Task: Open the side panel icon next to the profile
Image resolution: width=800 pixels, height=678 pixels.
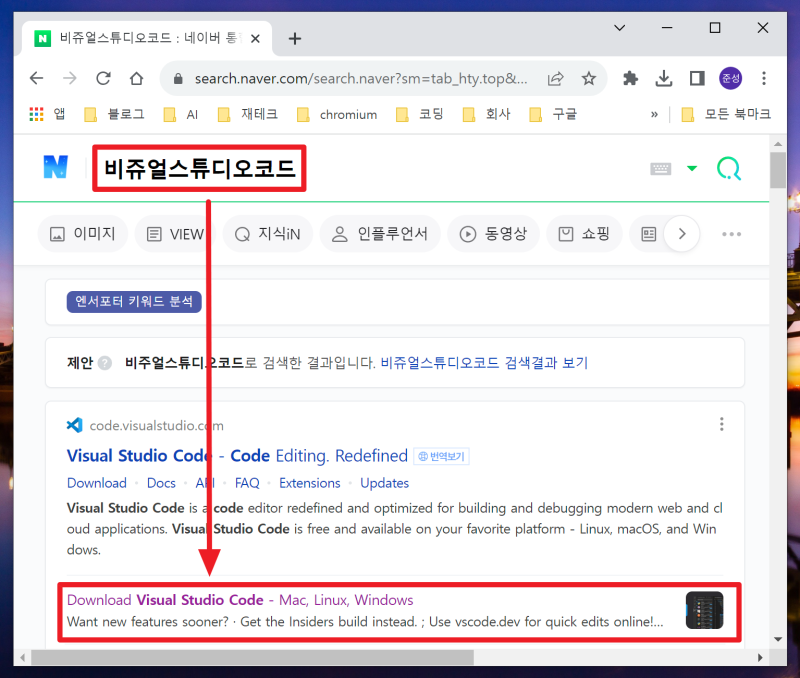Action: click(697, 77)
